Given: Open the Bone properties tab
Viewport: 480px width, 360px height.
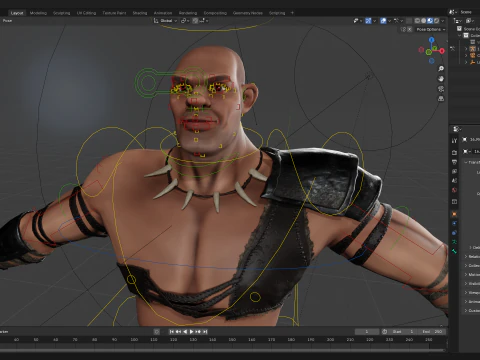Looking at the screenshot, I should (x=454, y=251).
